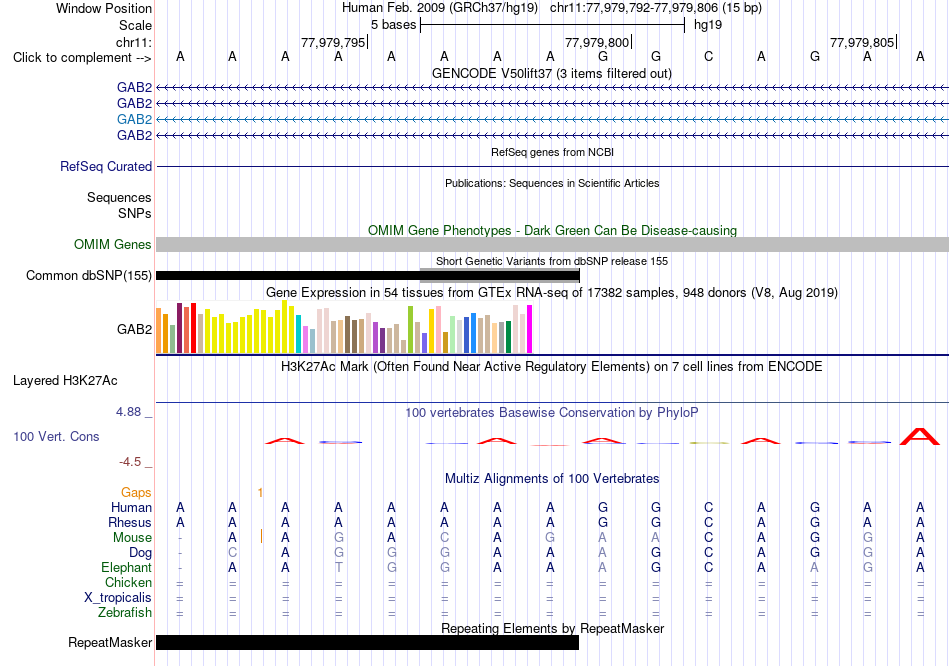Select the Zebrafish alignment row label

(125, 613)
